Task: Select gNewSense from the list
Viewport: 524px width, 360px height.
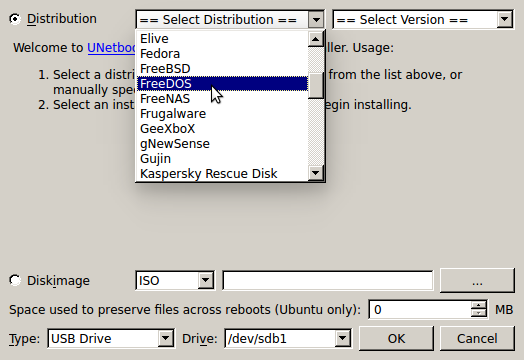Action: click(222, 144)
